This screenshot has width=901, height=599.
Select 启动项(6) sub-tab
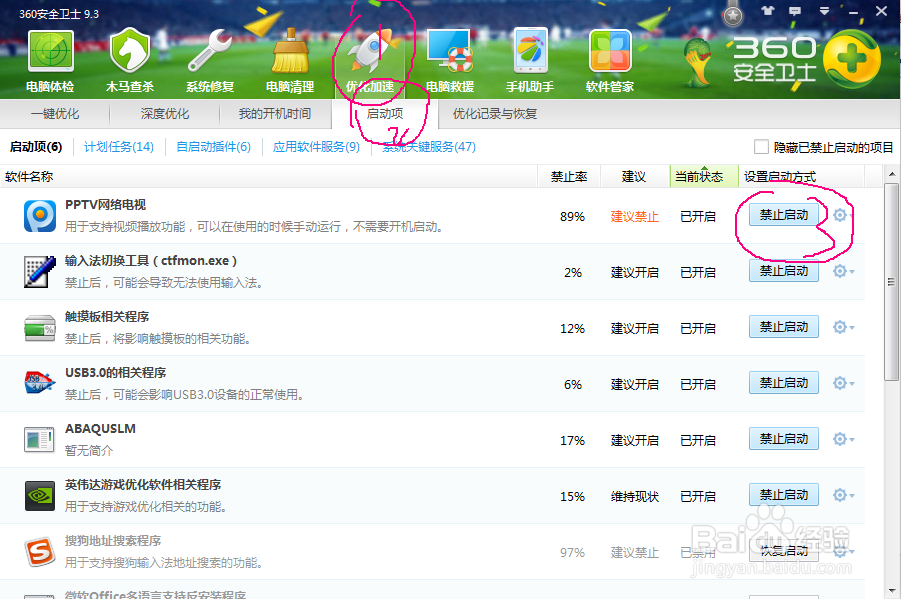(x=36, y=147)
